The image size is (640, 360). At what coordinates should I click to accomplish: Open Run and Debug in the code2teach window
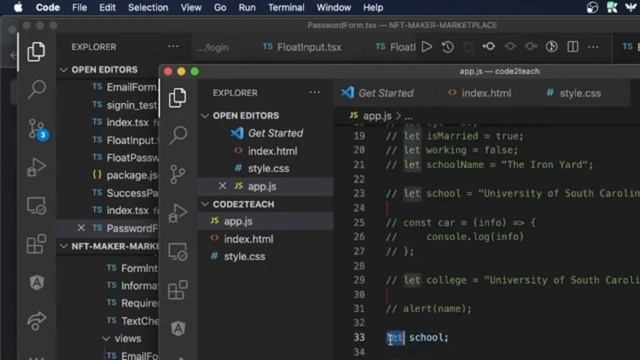(178, 213)
